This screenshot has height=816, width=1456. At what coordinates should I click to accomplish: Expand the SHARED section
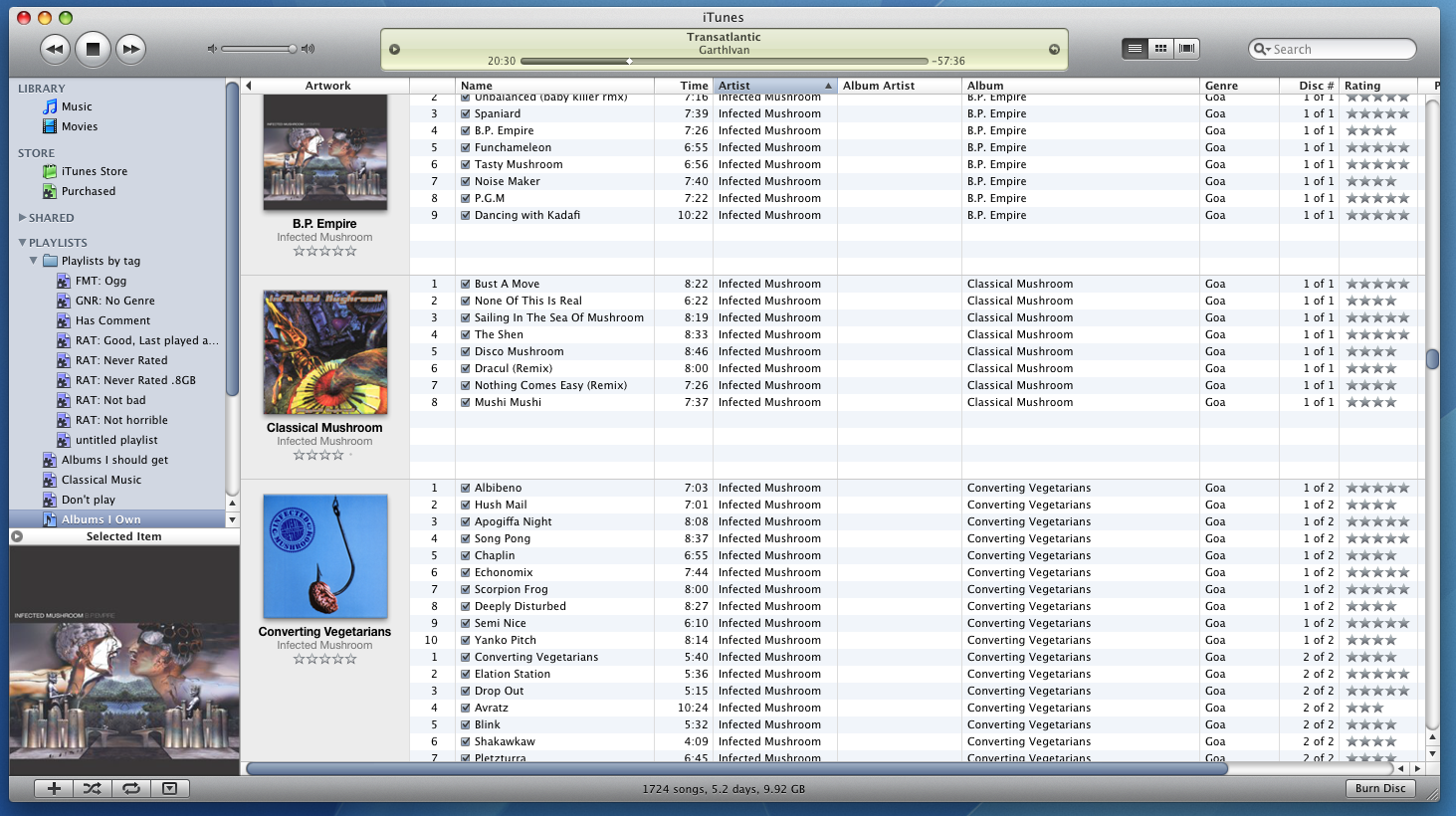click(22, 217)
